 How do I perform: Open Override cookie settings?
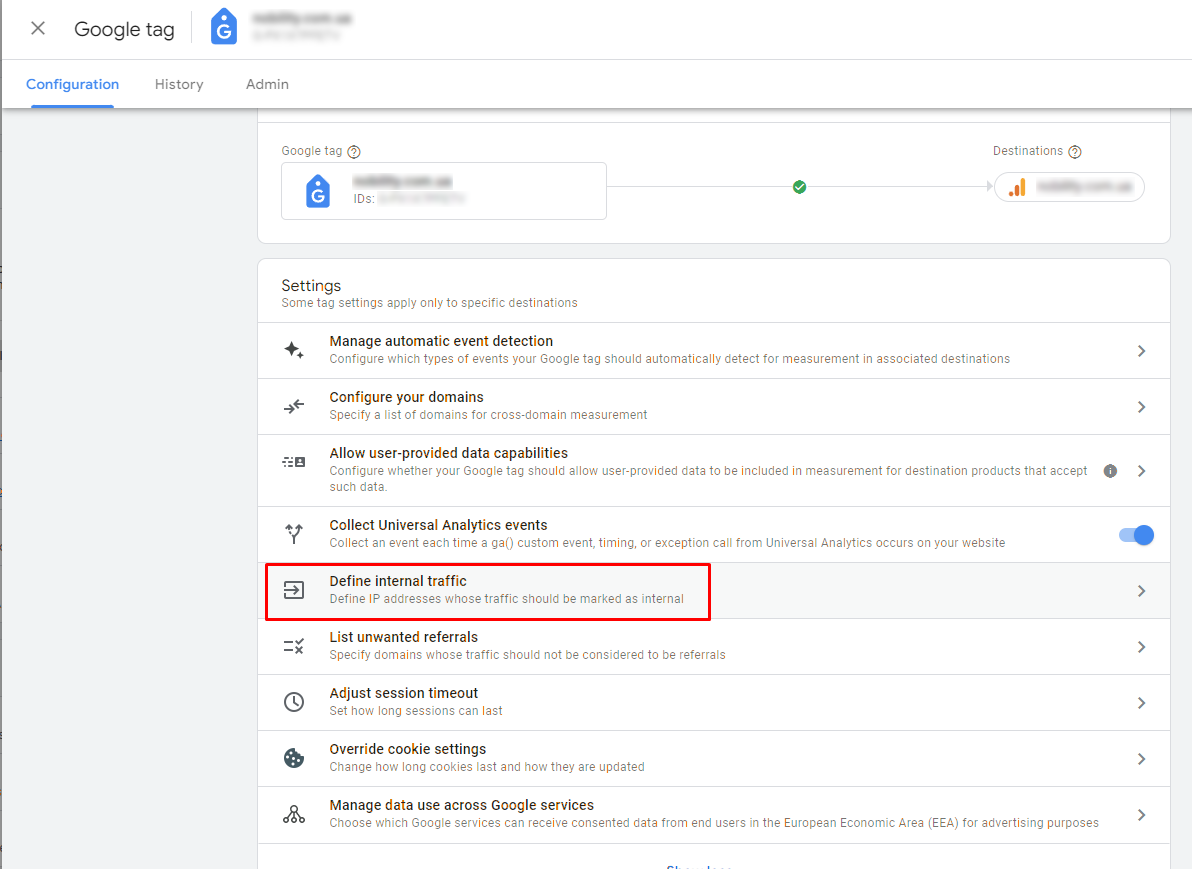coord(713,759)
